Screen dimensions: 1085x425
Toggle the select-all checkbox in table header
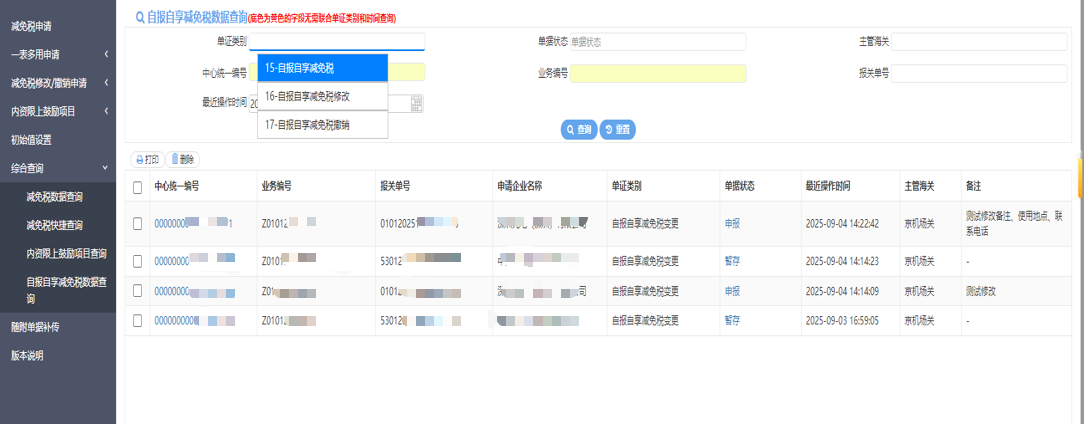138,187
